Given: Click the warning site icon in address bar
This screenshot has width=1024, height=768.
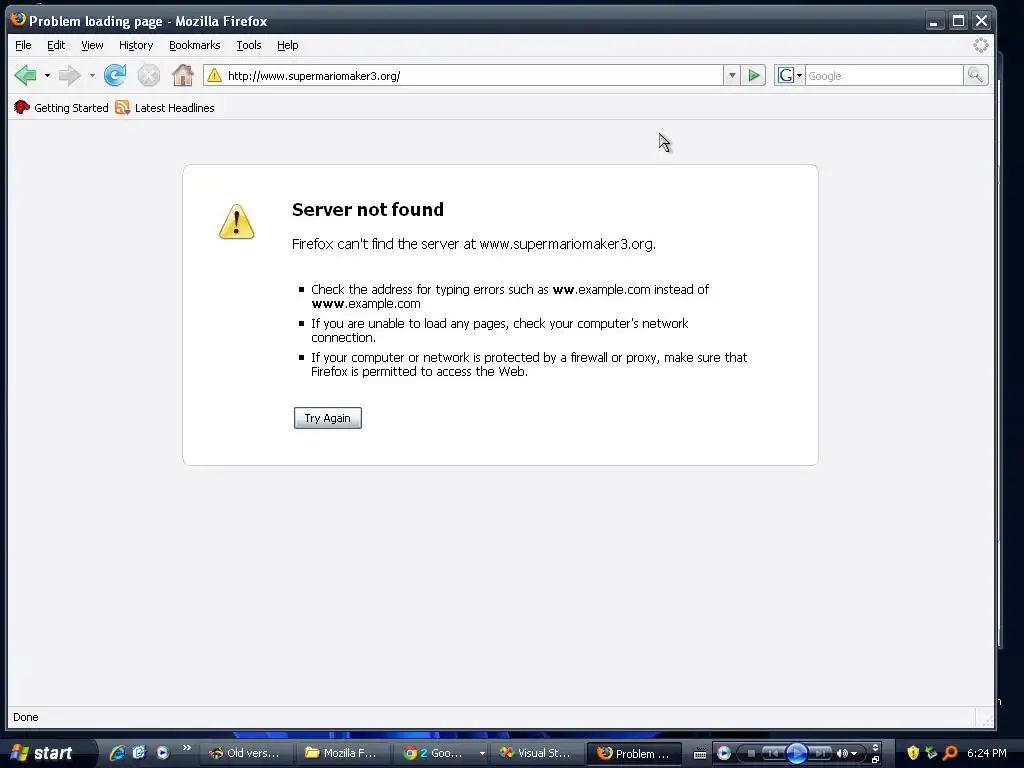Looking at the screenshot, I should coord(214,76).
